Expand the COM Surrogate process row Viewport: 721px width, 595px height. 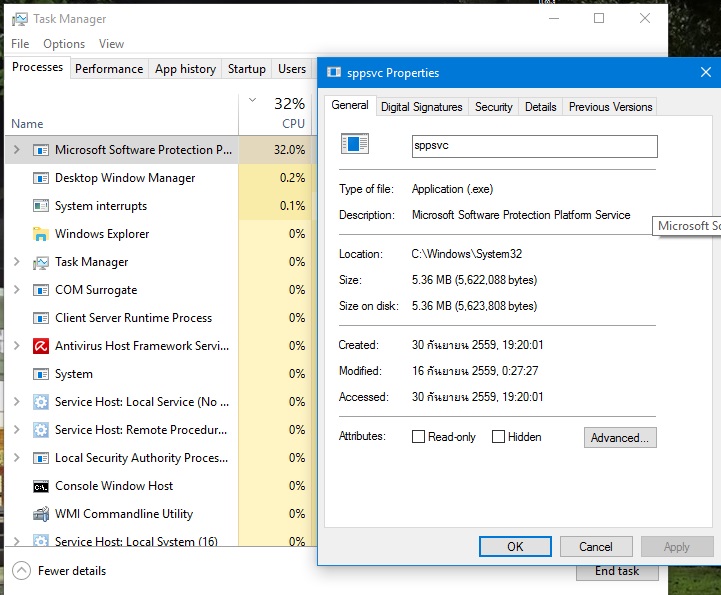pyautogui.click(x=17, y=290)
